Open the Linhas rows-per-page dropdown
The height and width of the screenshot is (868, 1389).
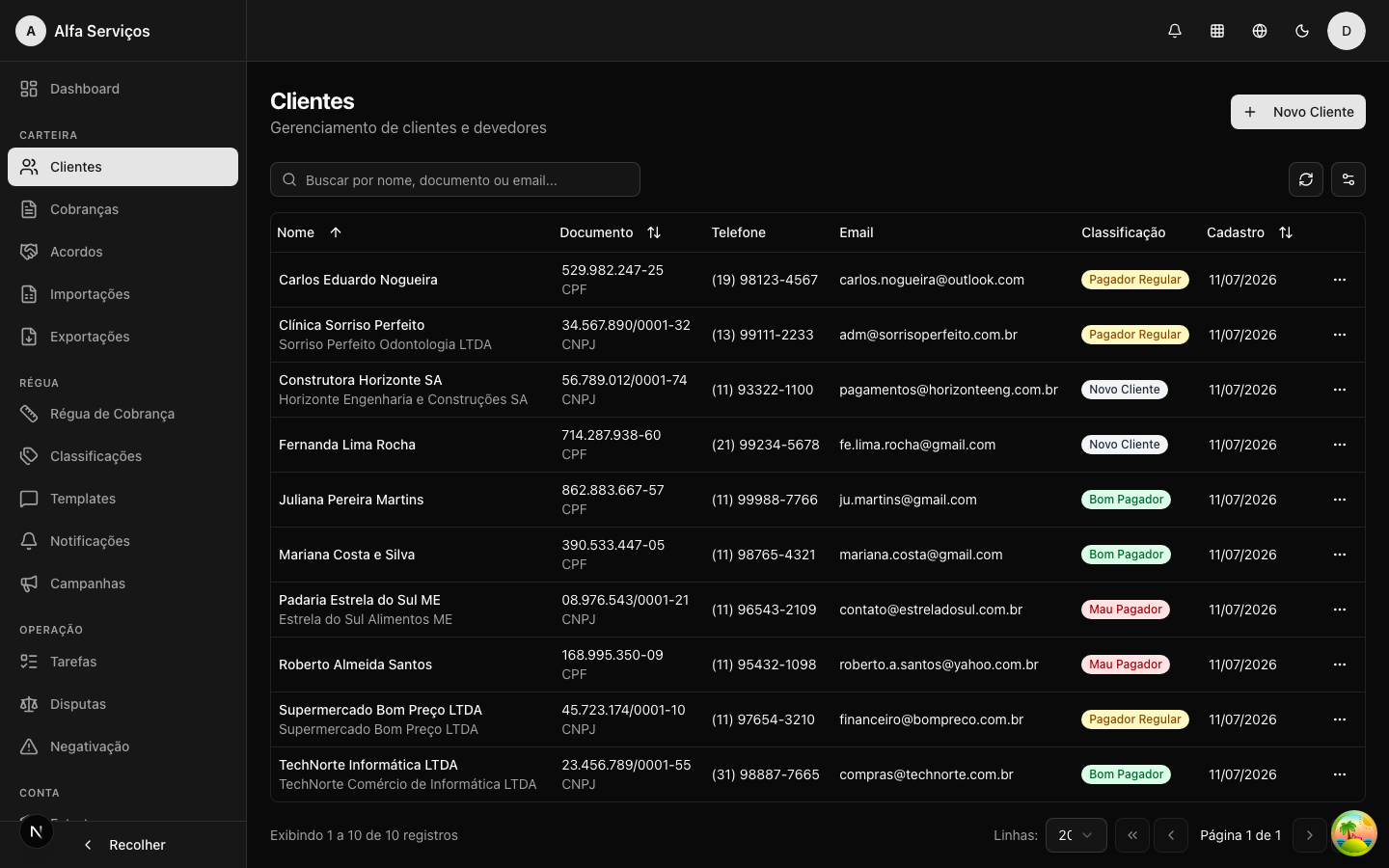pyautogui.click(x=1076, y=835)
